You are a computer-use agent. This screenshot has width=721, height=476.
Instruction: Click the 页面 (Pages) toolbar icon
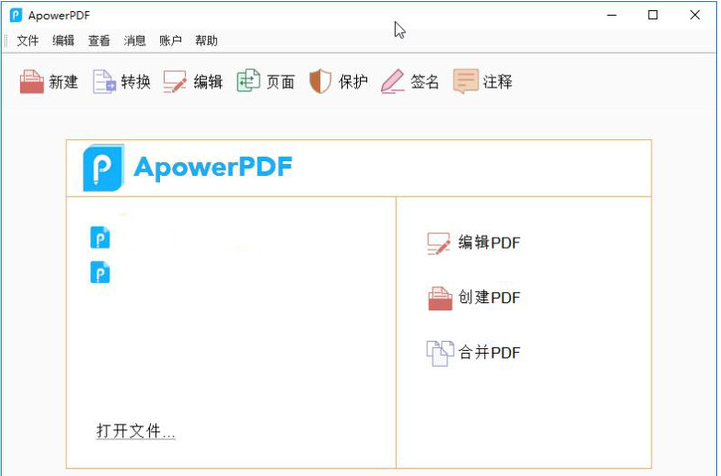tap(248, 81)
